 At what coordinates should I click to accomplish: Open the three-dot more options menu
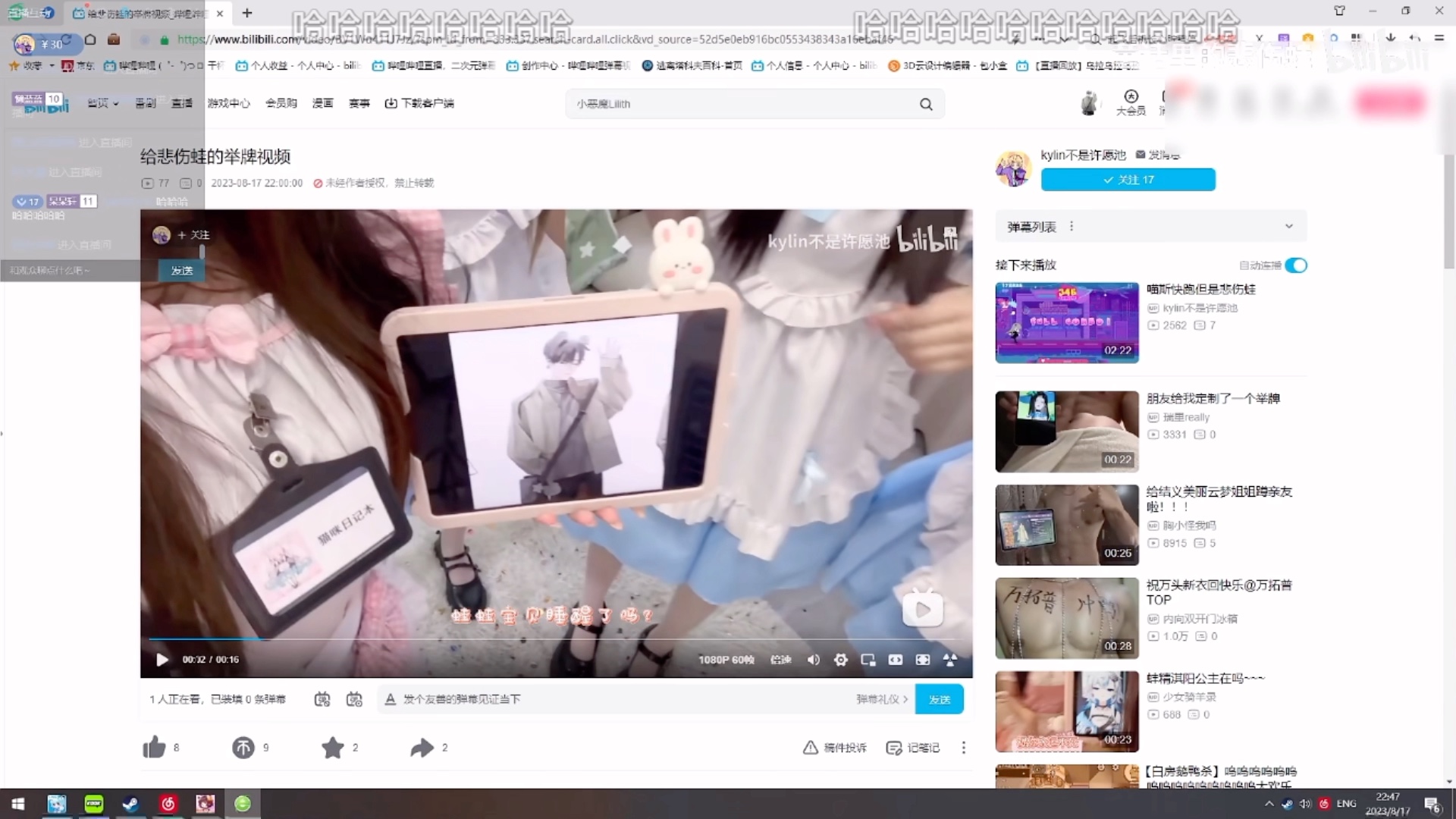(963, 747)
